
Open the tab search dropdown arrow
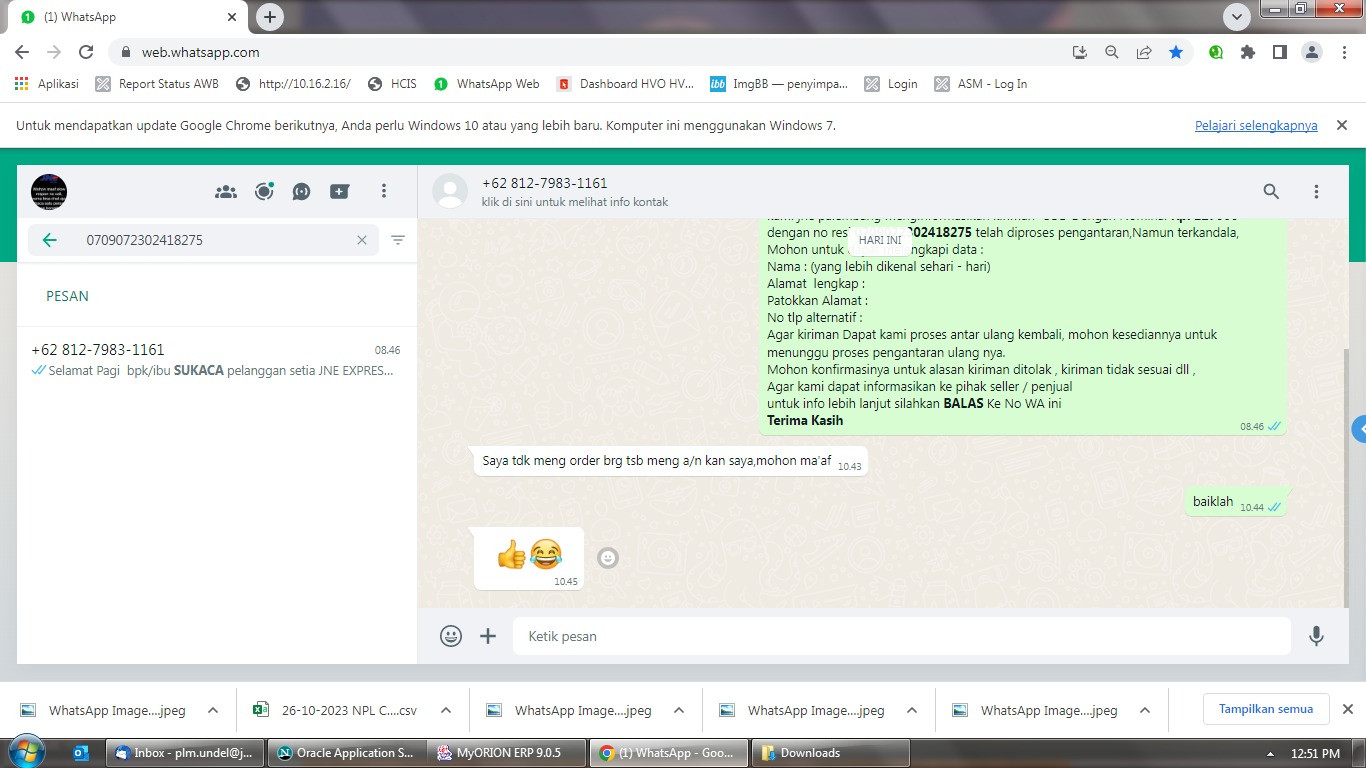tap(1238, 17)
